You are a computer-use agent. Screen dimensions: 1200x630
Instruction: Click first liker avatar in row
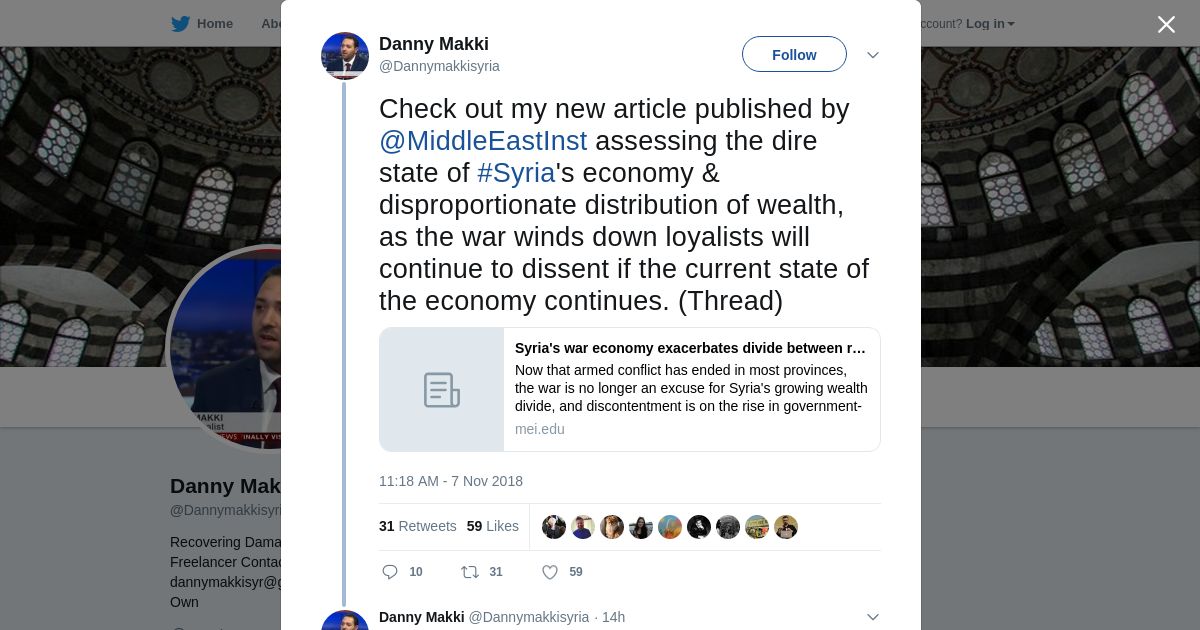[x=554, y=527]
